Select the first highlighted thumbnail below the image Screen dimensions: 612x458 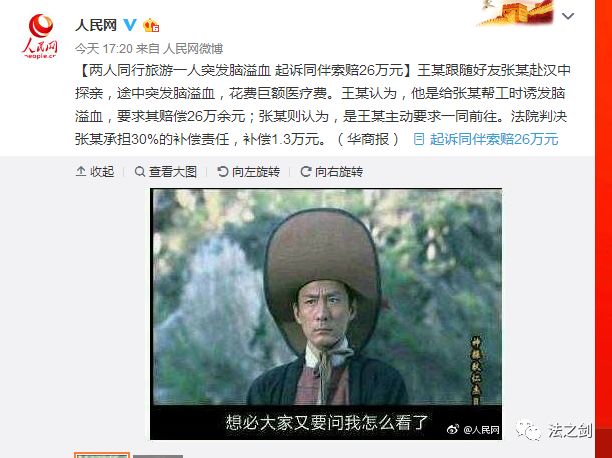coord(101,455)
